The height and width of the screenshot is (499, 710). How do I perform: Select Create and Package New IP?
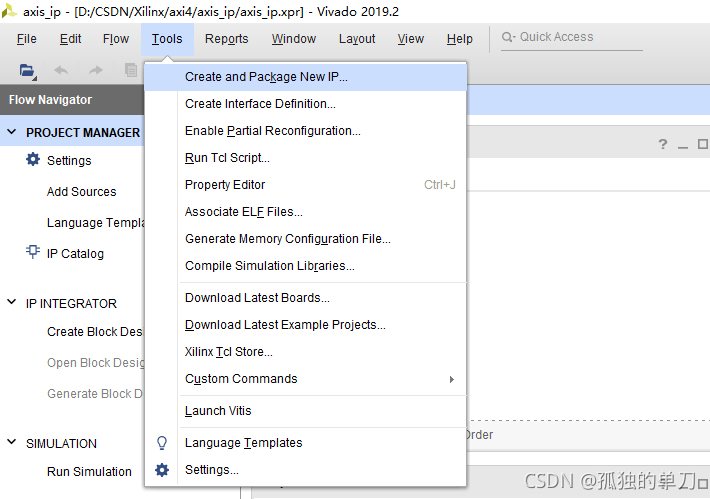pos(306,77)
